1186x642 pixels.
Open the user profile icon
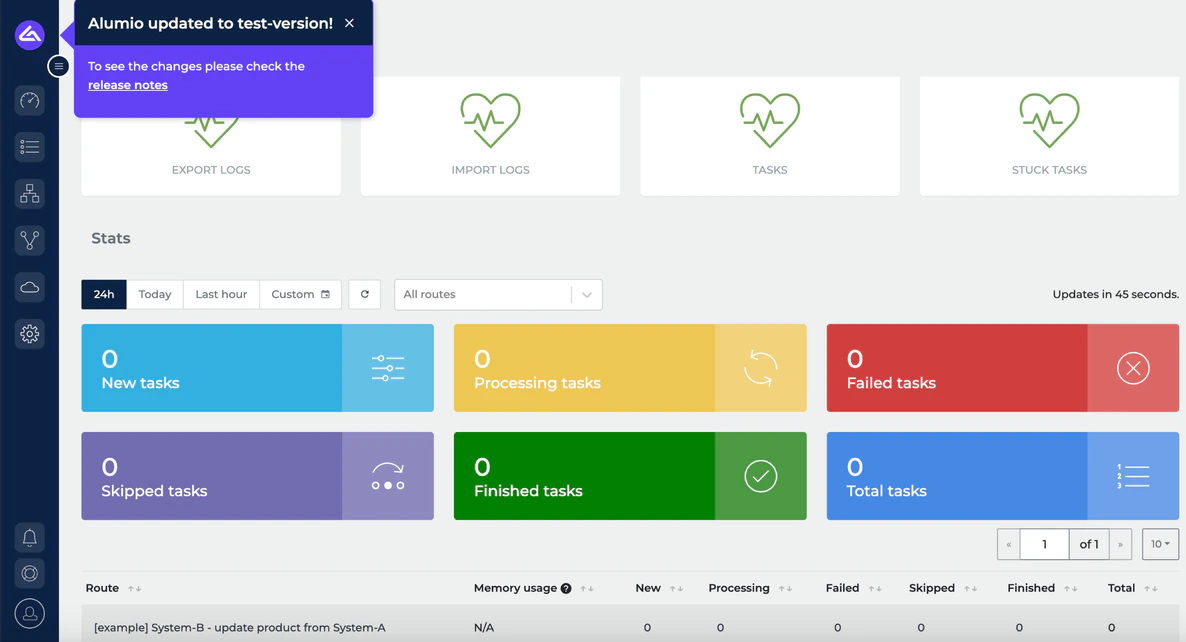click(x=29, y=613)
